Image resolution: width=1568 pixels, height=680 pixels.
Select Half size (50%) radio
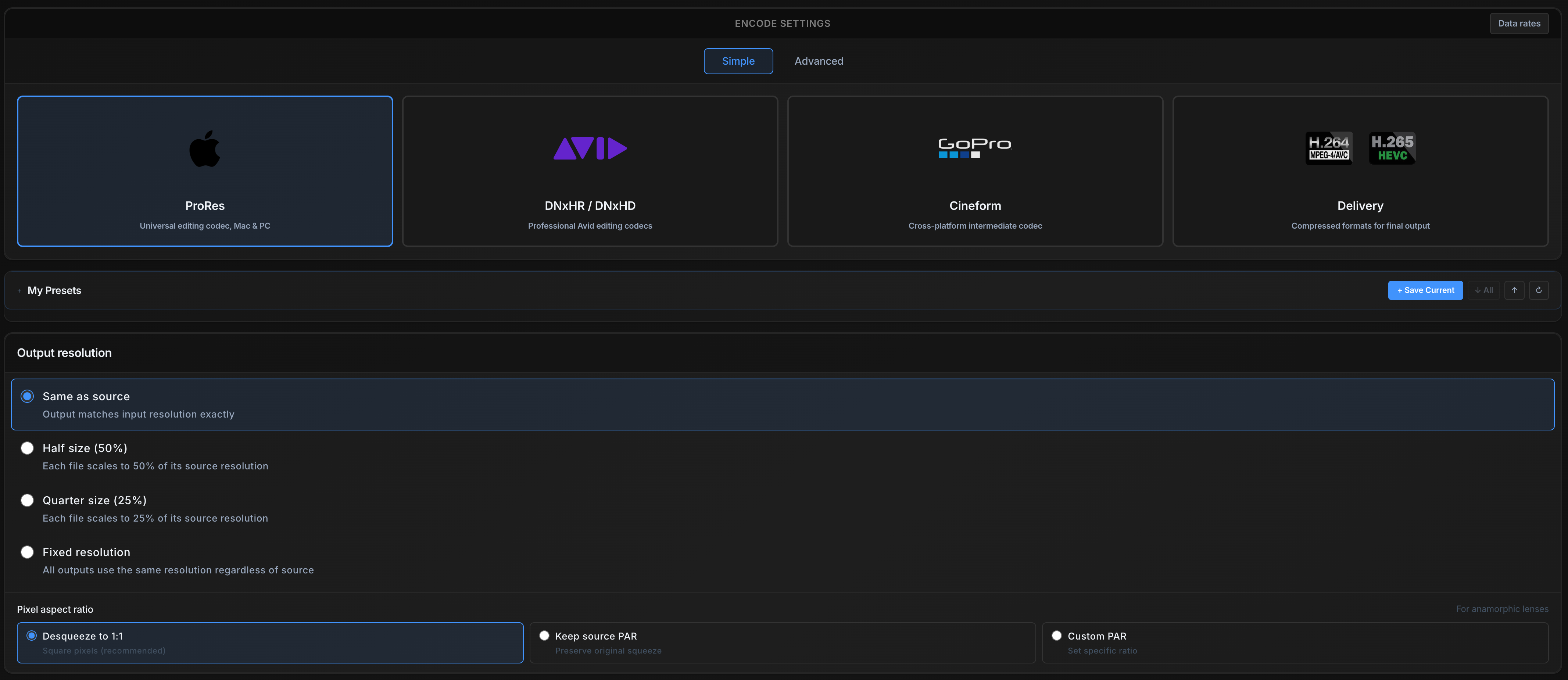[28, 448]
